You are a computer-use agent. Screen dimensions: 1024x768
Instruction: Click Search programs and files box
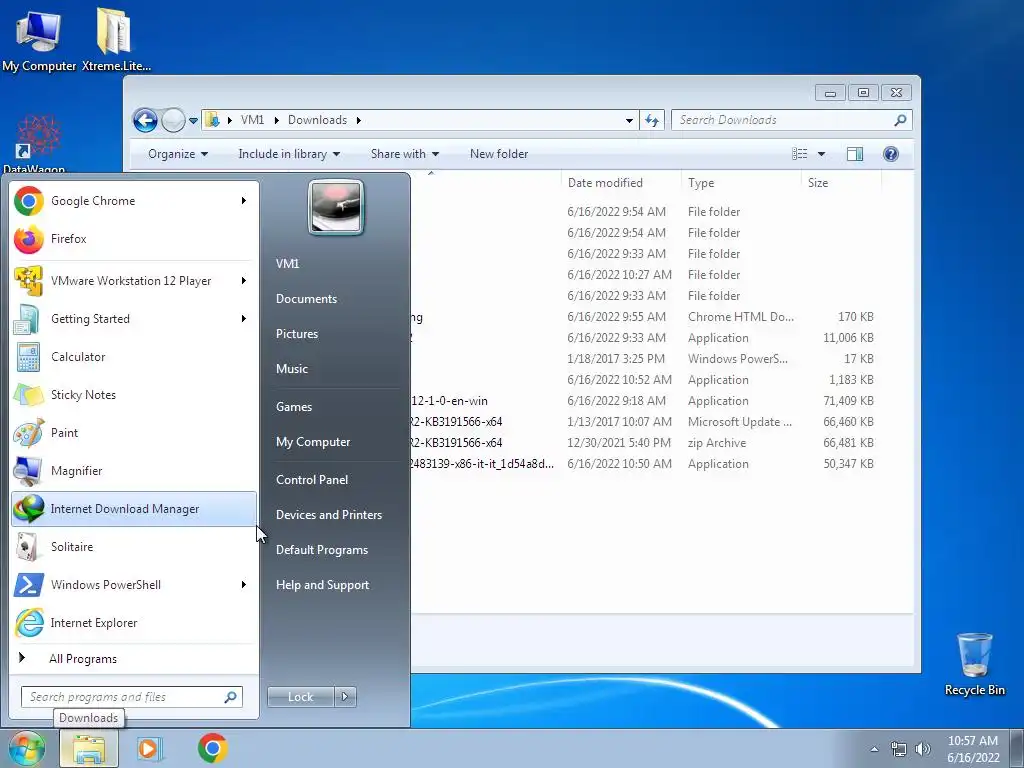click(131, 697)
